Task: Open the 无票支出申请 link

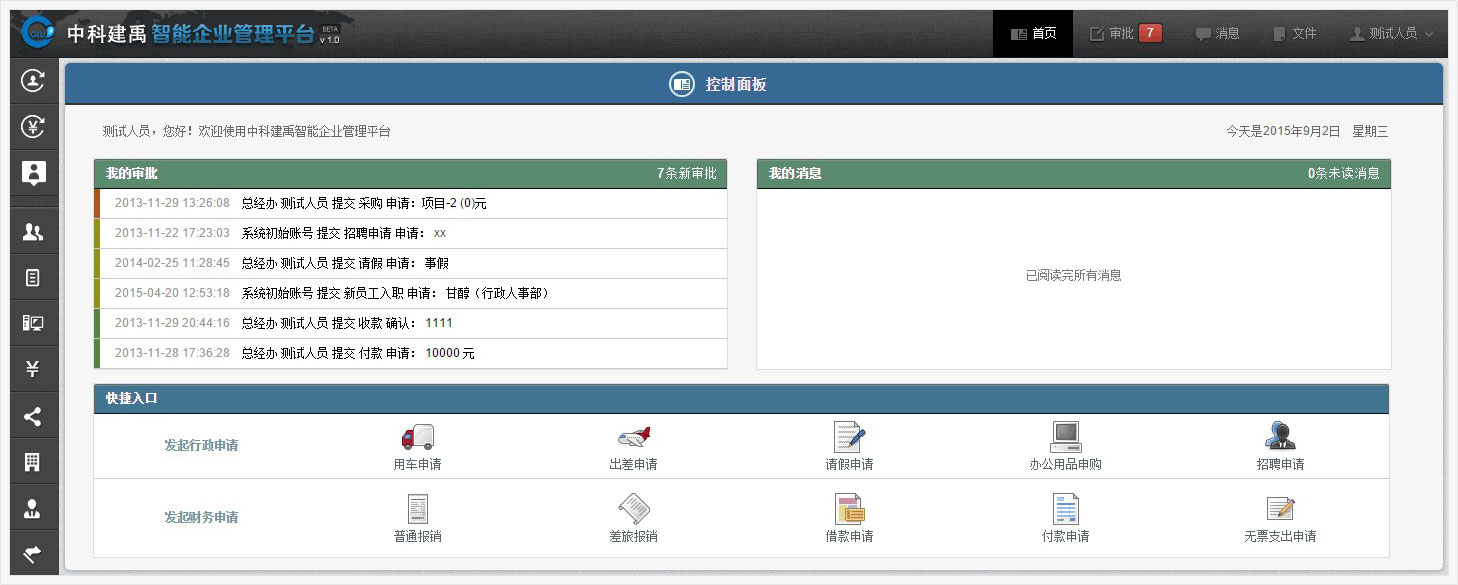Action: [x=1280, y=537]
